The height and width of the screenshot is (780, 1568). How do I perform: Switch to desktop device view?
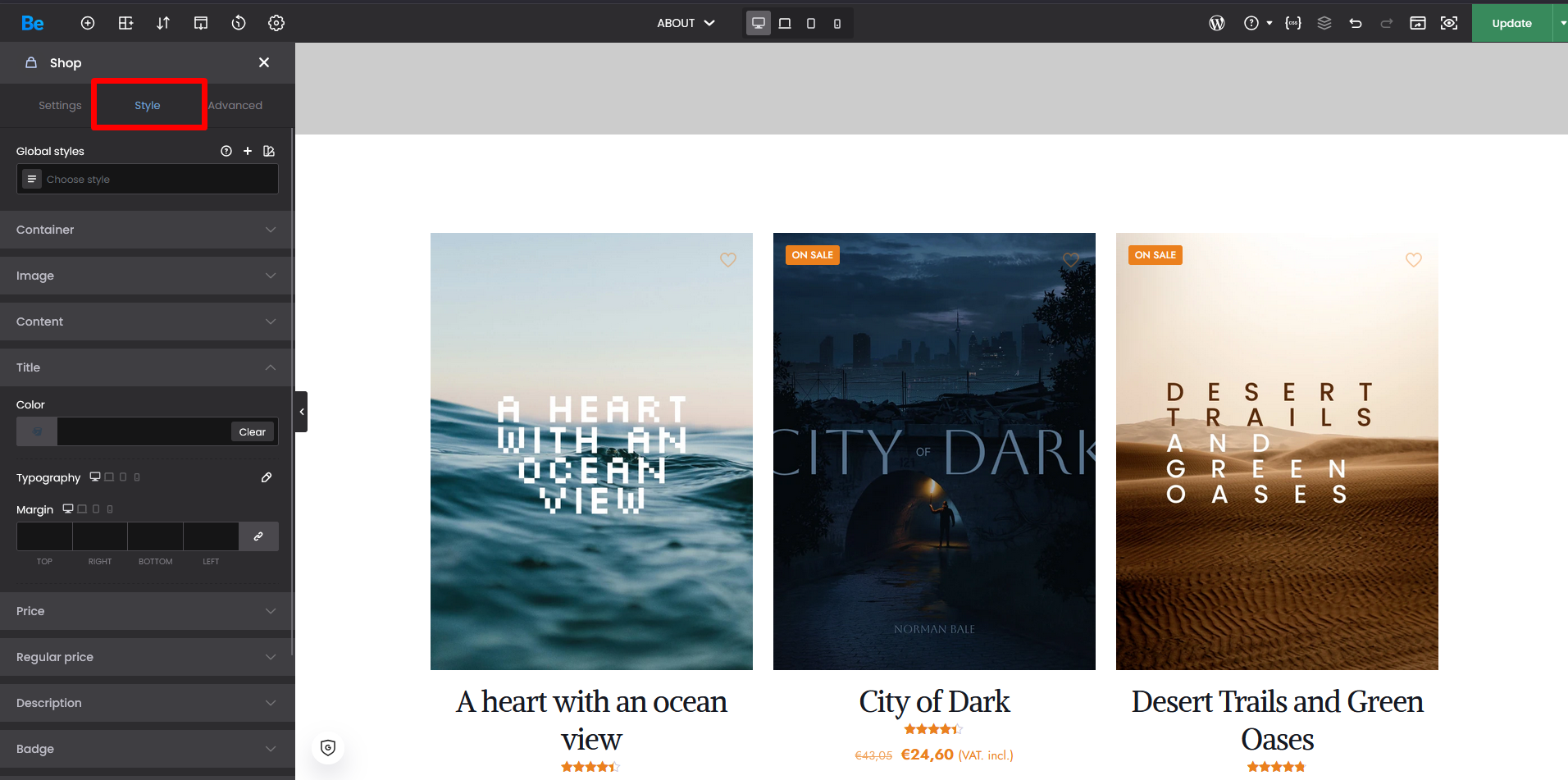pyautogui.click(x=759, y=23)
